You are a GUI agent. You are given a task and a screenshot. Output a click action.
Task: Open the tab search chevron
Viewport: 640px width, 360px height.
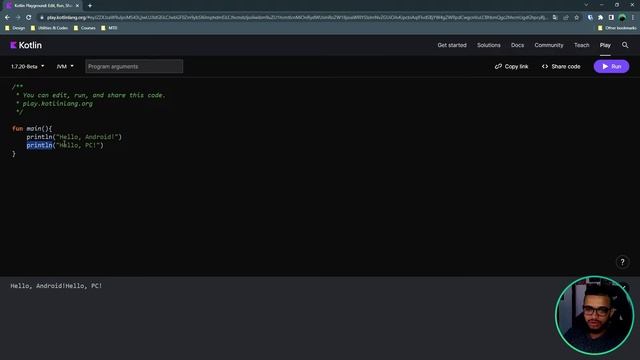586,5
